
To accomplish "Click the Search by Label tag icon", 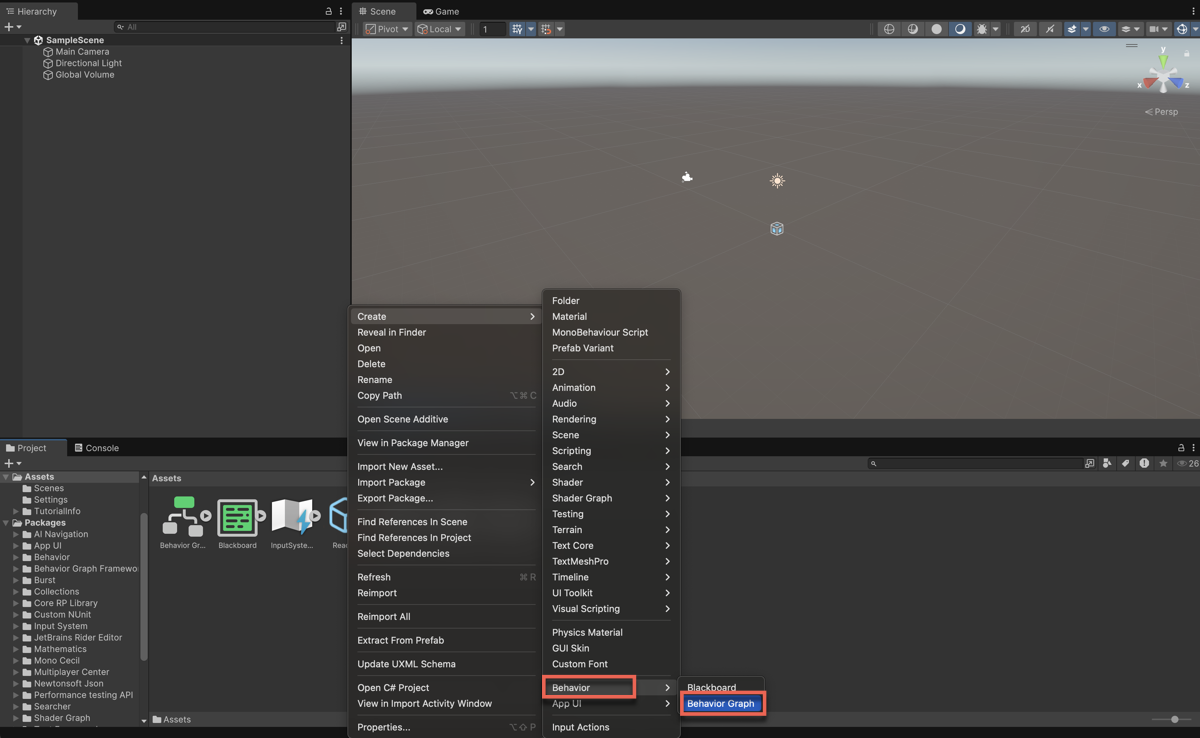I will [1126, 463].
